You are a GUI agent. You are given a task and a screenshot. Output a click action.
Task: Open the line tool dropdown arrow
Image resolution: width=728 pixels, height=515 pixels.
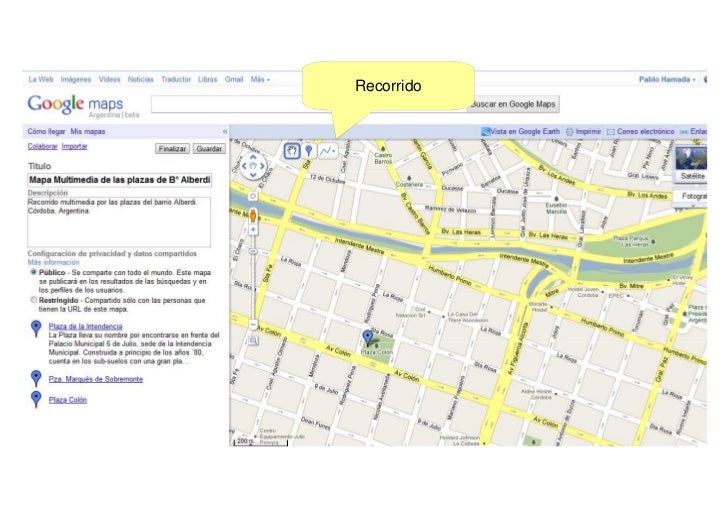coord(334,151)
